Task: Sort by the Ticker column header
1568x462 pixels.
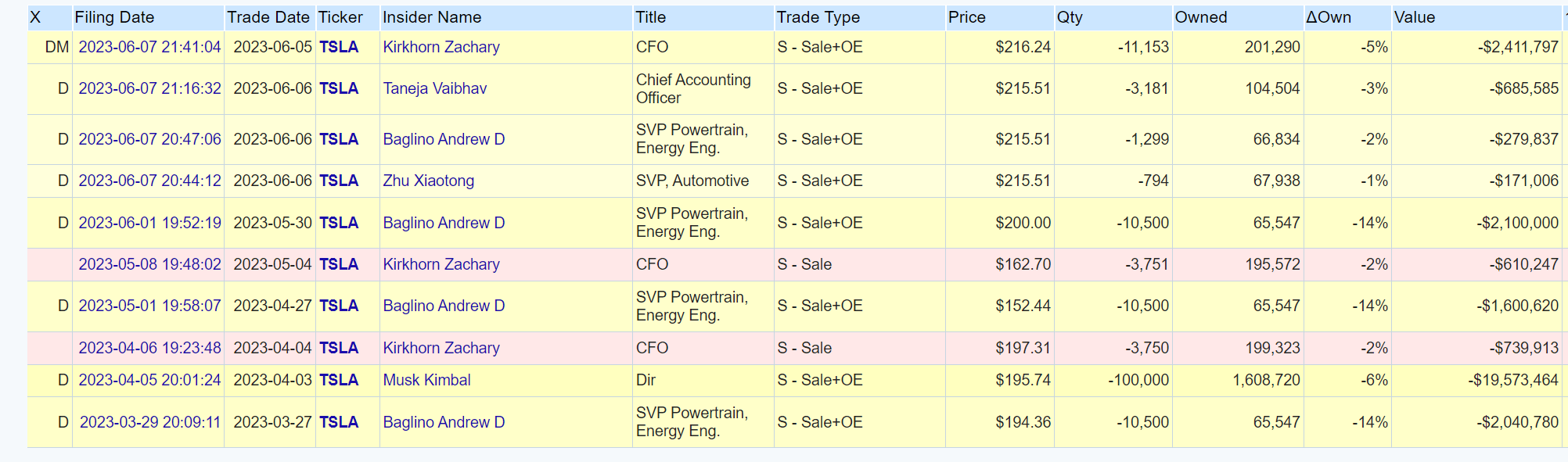Action: tap(340, 17)
